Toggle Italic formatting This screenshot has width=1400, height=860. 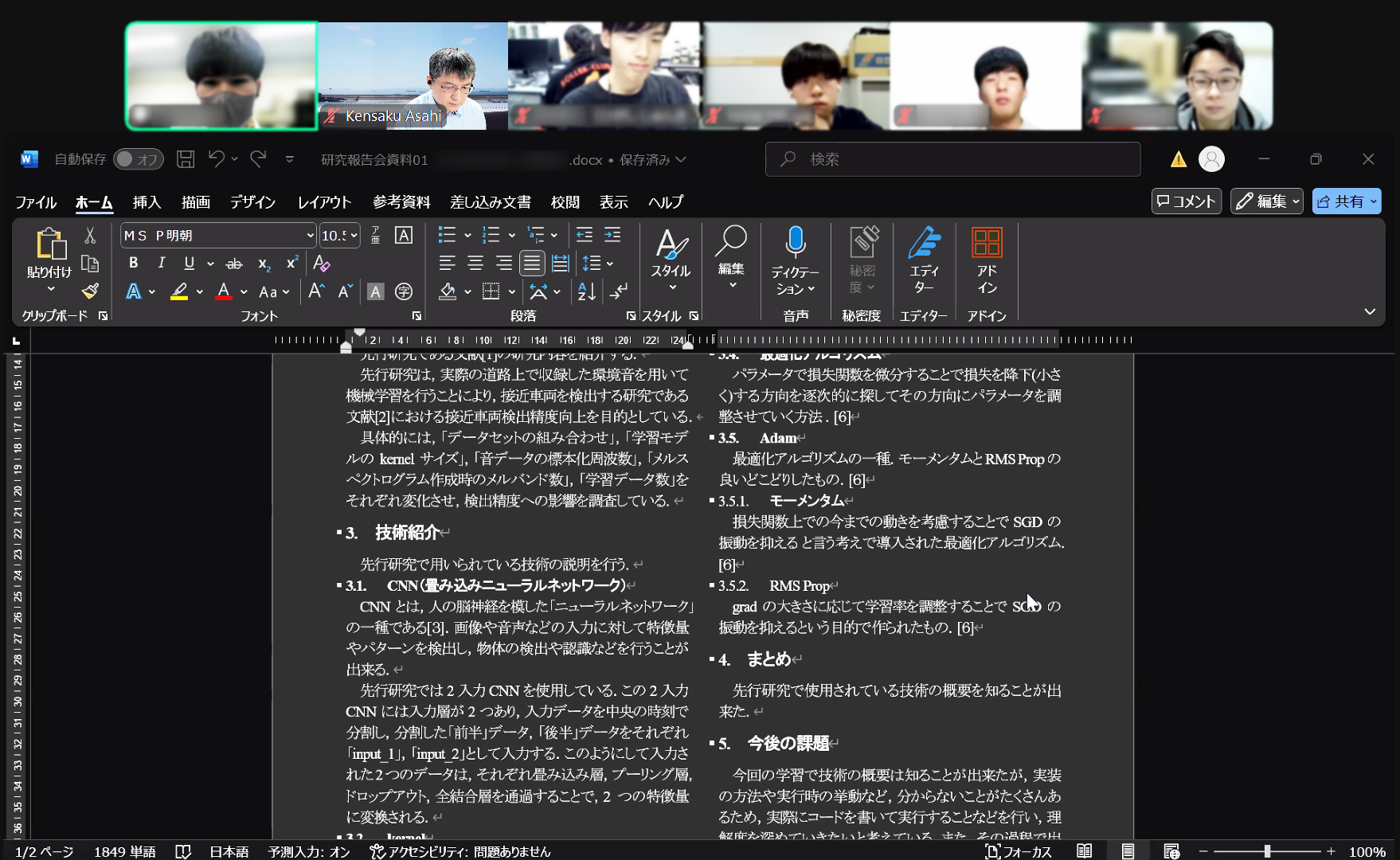coord(161,263)
